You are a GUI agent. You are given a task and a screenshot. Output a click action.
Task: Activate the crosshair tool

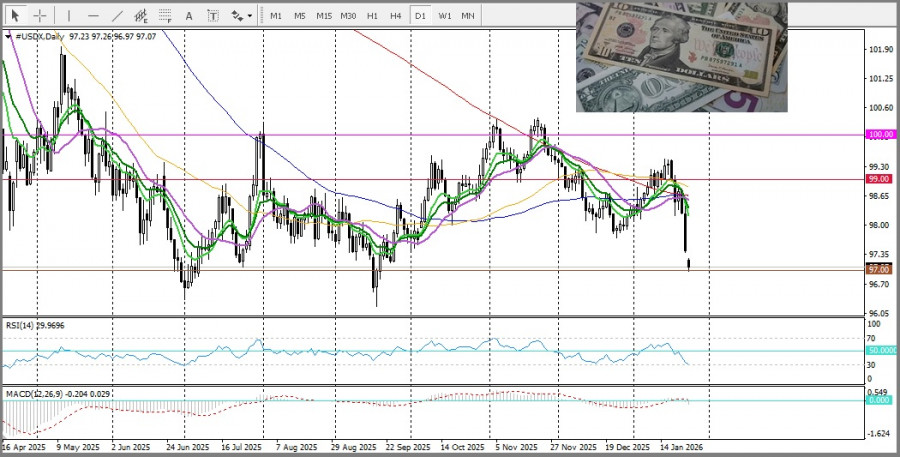40,16
